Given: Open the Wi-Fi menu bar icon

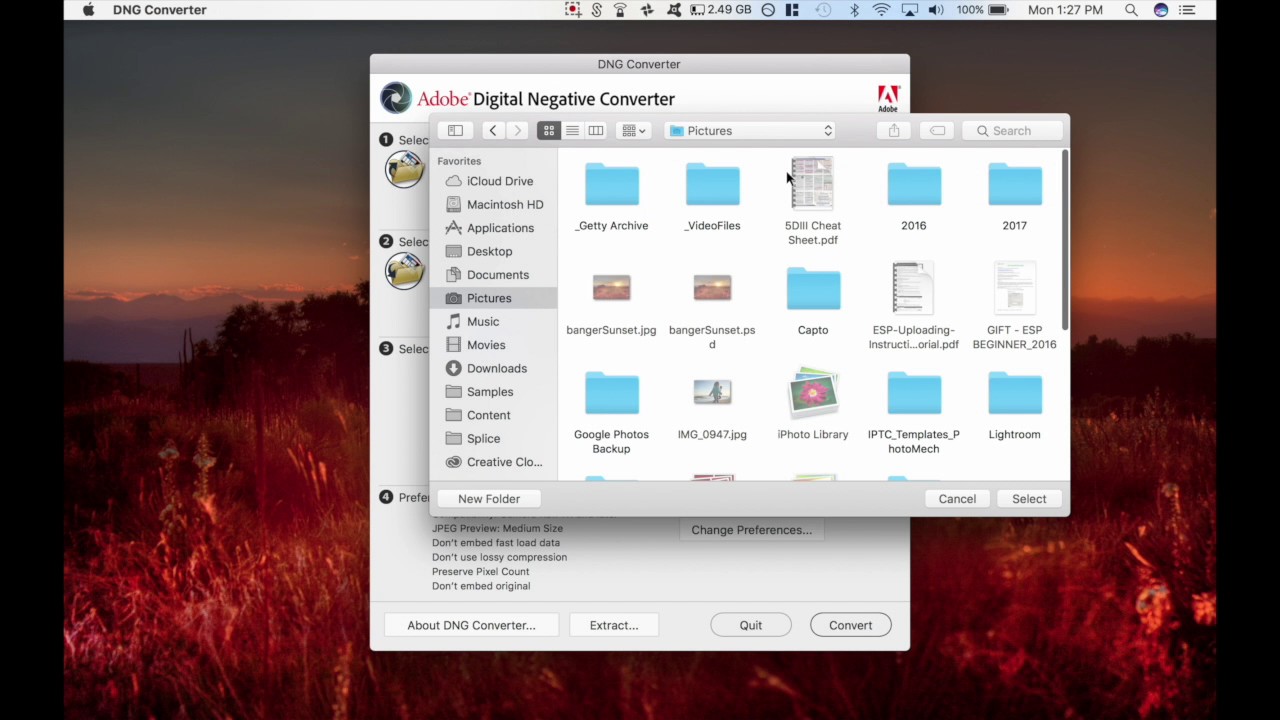Looking at the screenshot, I should click(x=881, y=10).
